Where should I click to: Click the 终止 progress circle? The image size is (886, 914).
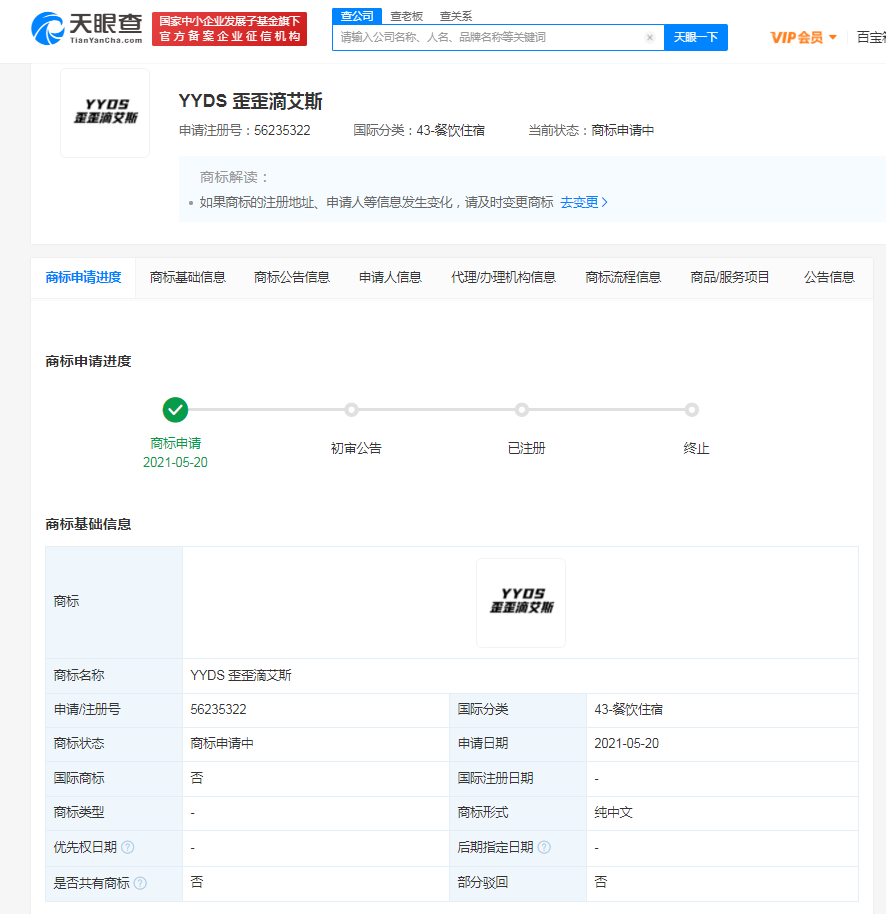(692, 410)
